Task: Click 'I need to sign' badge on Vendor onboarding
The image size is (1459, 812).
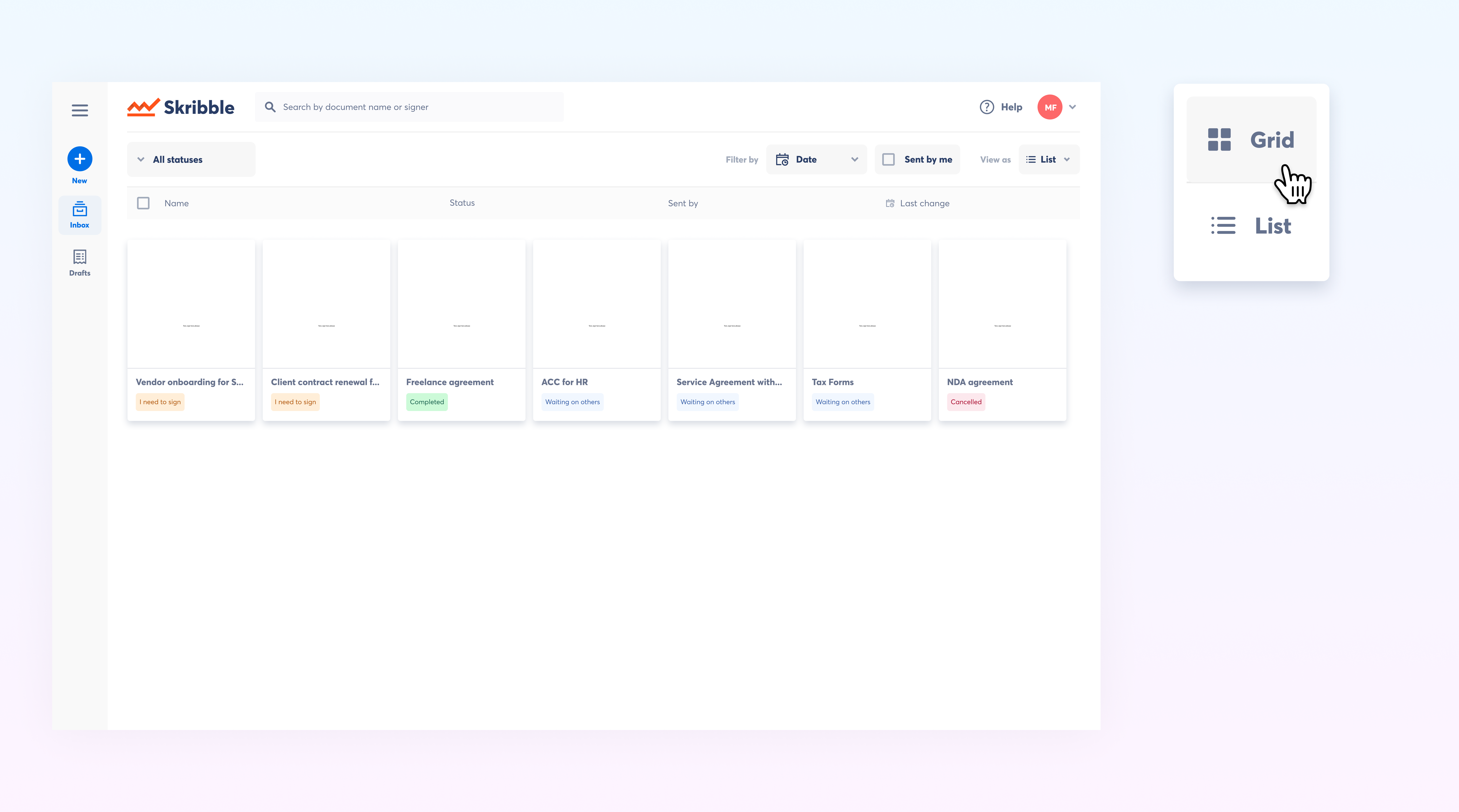Action: 160,402
